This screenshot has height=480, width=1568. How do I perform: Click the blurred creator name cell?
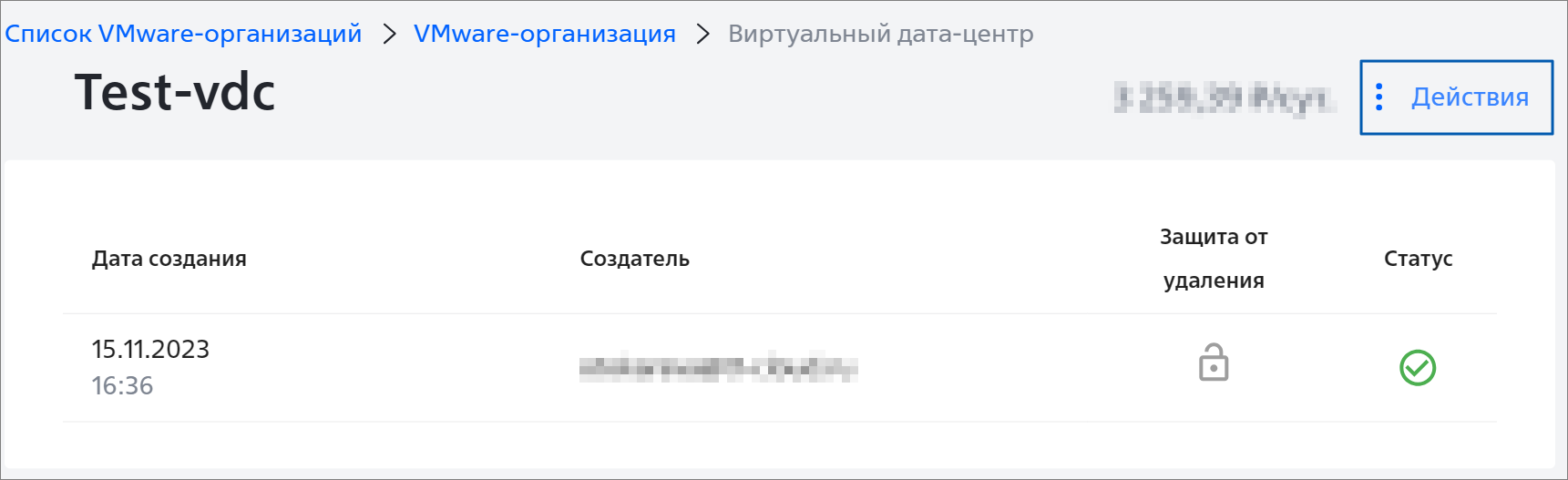click(x=719, y=367)
